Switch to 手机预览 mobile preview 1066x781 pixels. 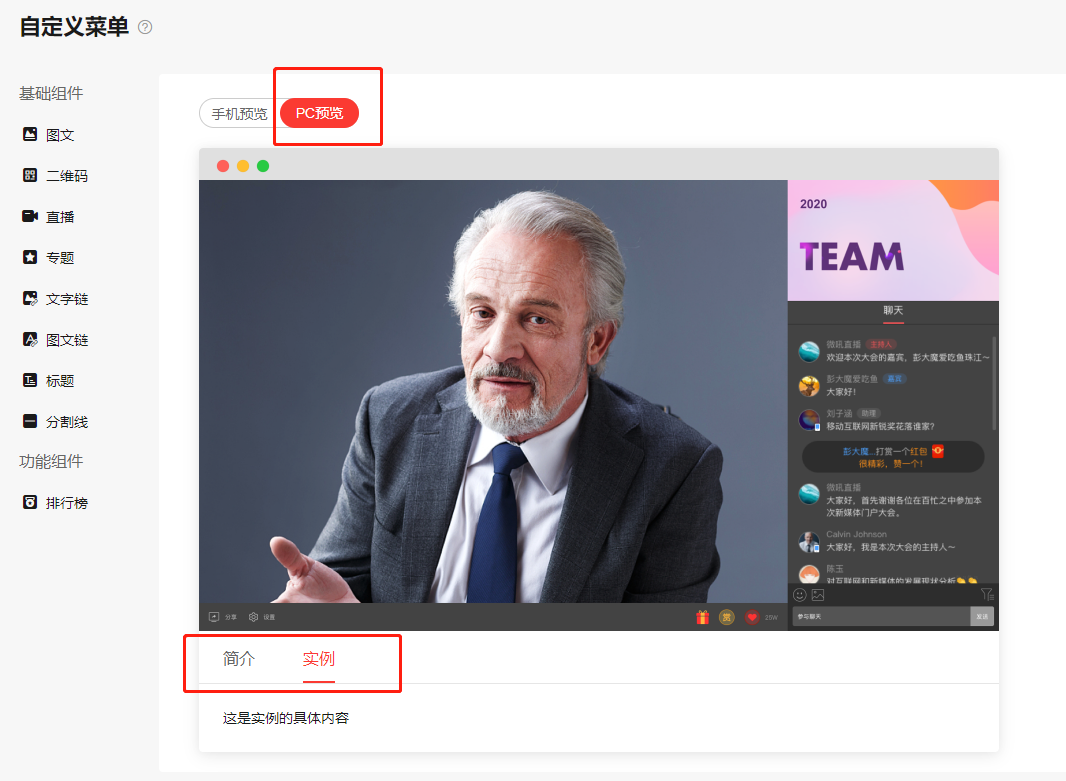click(239, 114)
